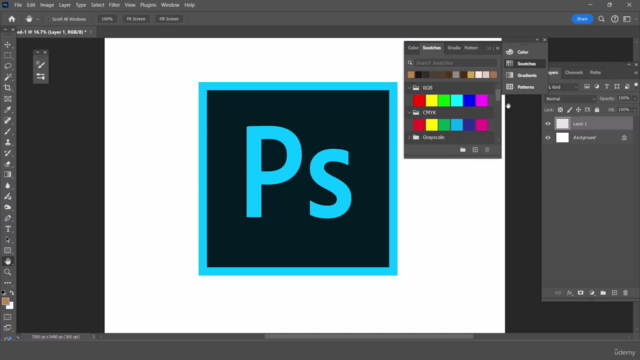Open layer styles fx menu
Screen dimensions: 640x360
click(x=569, y=293)
